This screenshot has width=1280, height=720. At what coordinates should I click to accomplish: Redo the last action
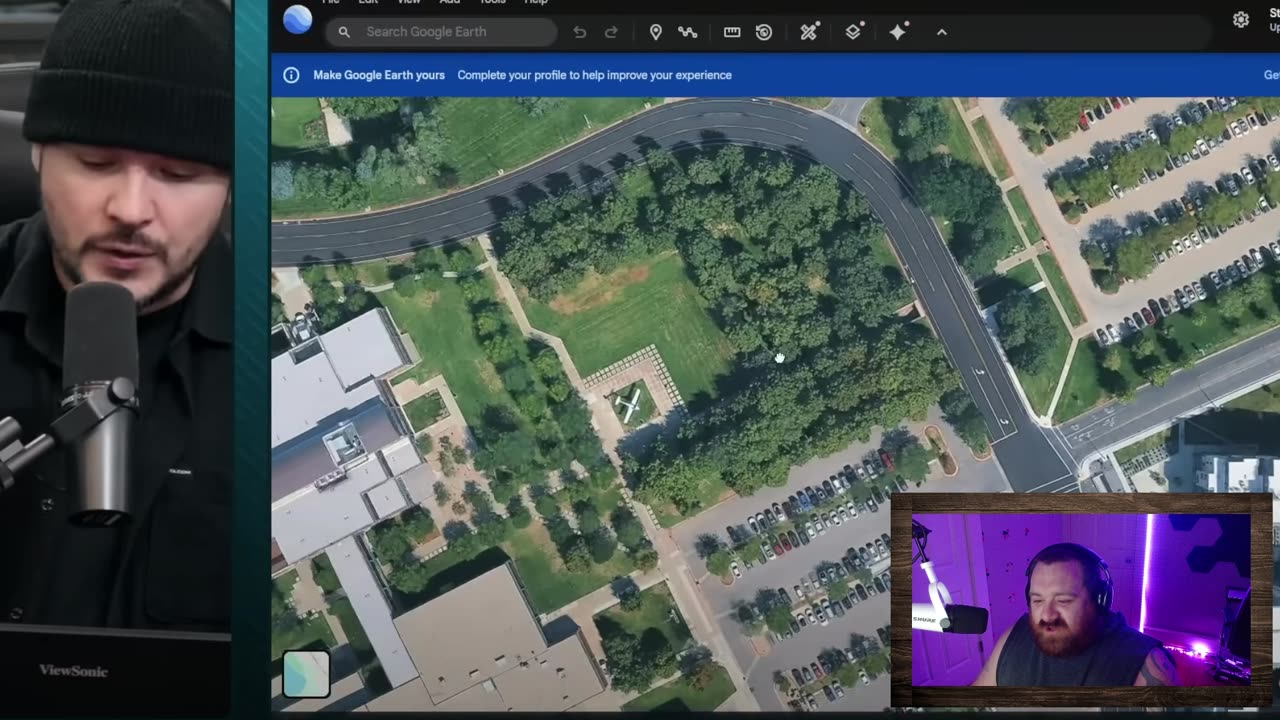pos(611,32)
